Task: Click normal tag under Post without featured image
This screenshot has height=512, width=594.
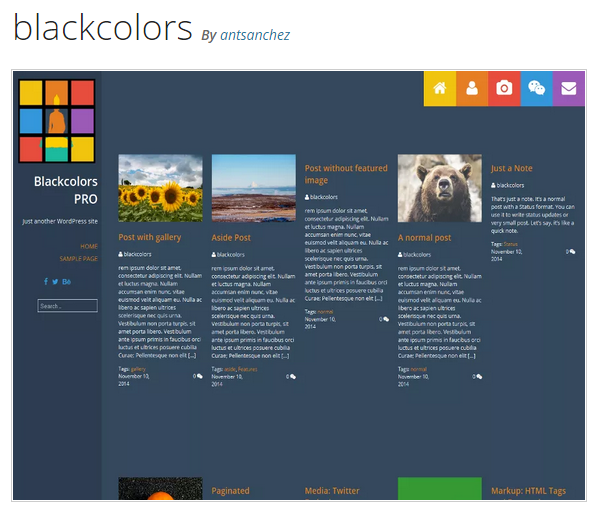Action: coord(325,312)
